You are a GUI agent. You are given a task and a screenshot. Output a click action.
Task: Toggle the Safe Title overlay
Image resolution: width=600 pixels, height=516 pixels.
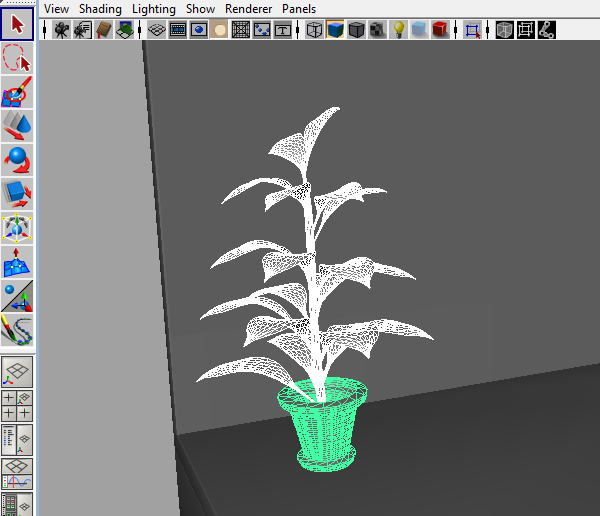point(283,29)
